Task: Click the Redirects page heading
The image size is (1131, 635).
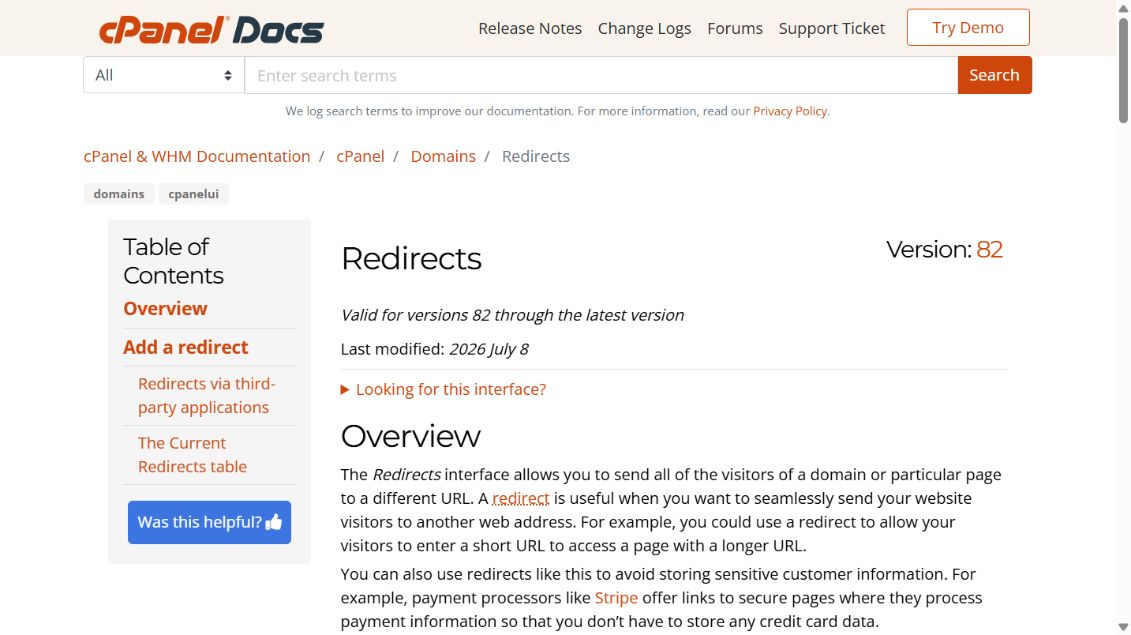Action: [x=411, y=258]
